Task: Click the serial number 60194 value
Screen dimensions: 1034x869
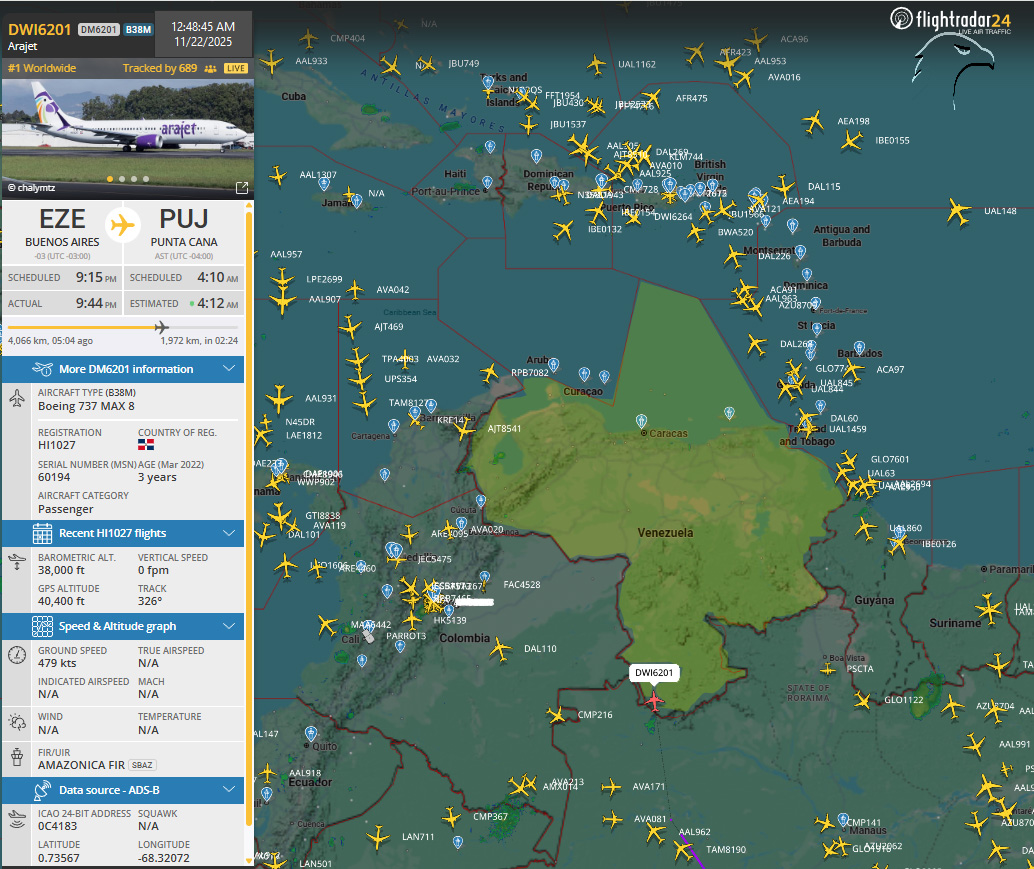Action: click(x=54, y=477)
